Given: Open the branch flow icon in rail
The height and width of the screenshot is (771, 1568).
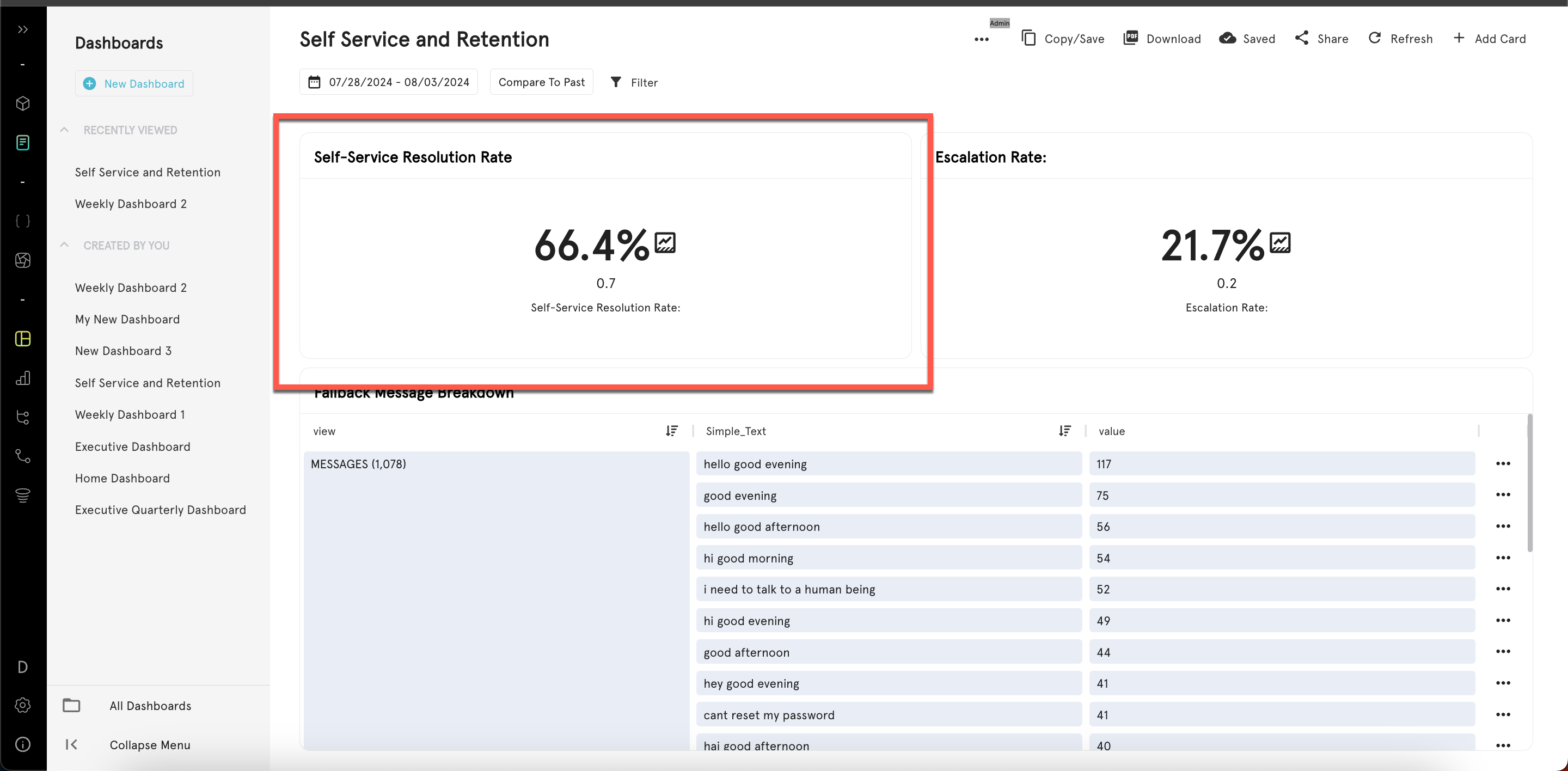Looking at the screenshot, I should tap(23, 418).
